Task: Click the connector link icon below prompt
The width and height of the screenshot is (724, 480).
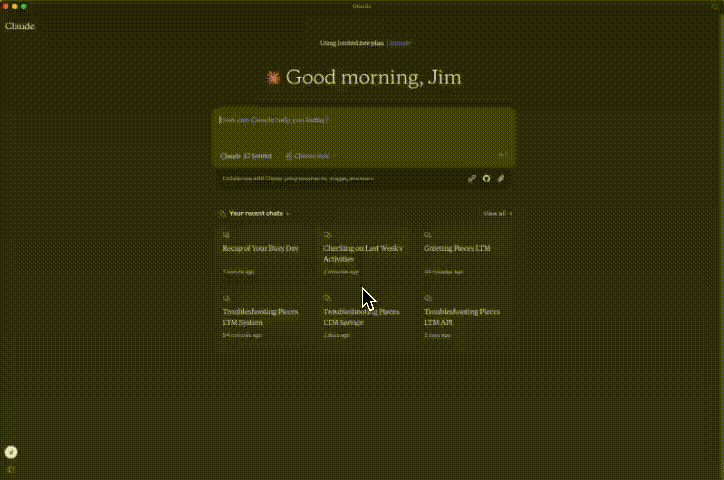Action: [x=471, y=179]
